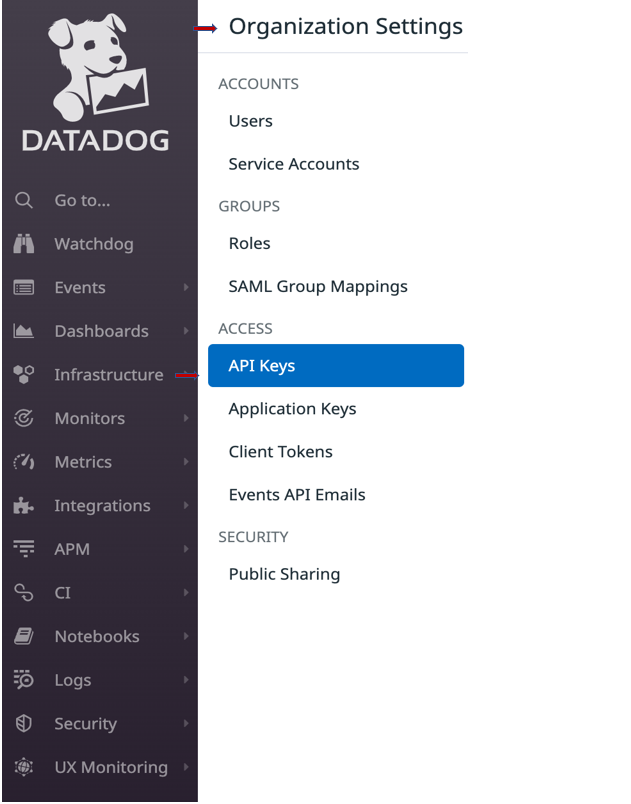Image resolution: width=631 pixels, height=804 pixels.
Task: Expand the UX Monitoring submenu arrow
Action: point(186,768)
